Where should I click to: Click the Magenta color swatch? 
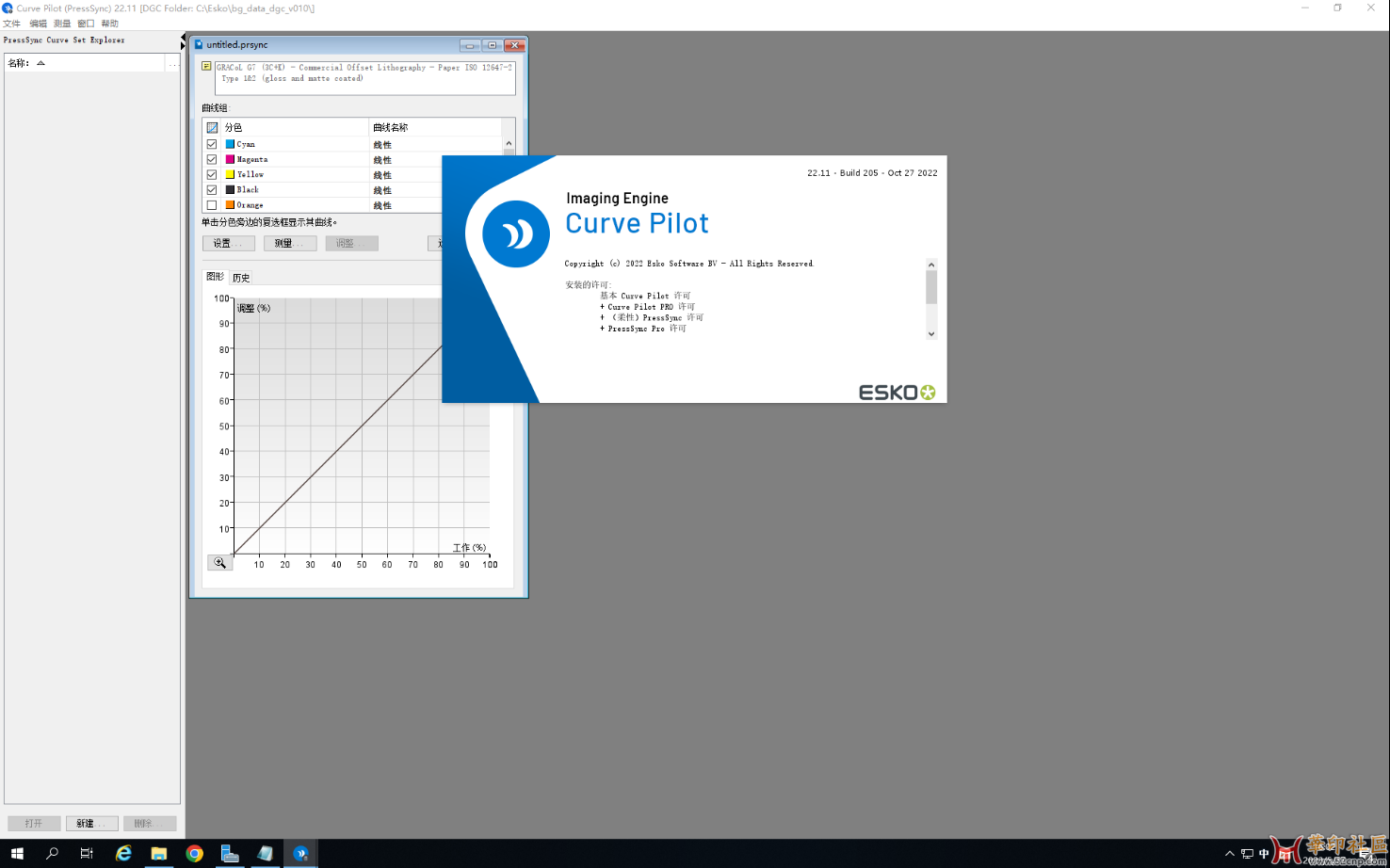coord(230,159)
